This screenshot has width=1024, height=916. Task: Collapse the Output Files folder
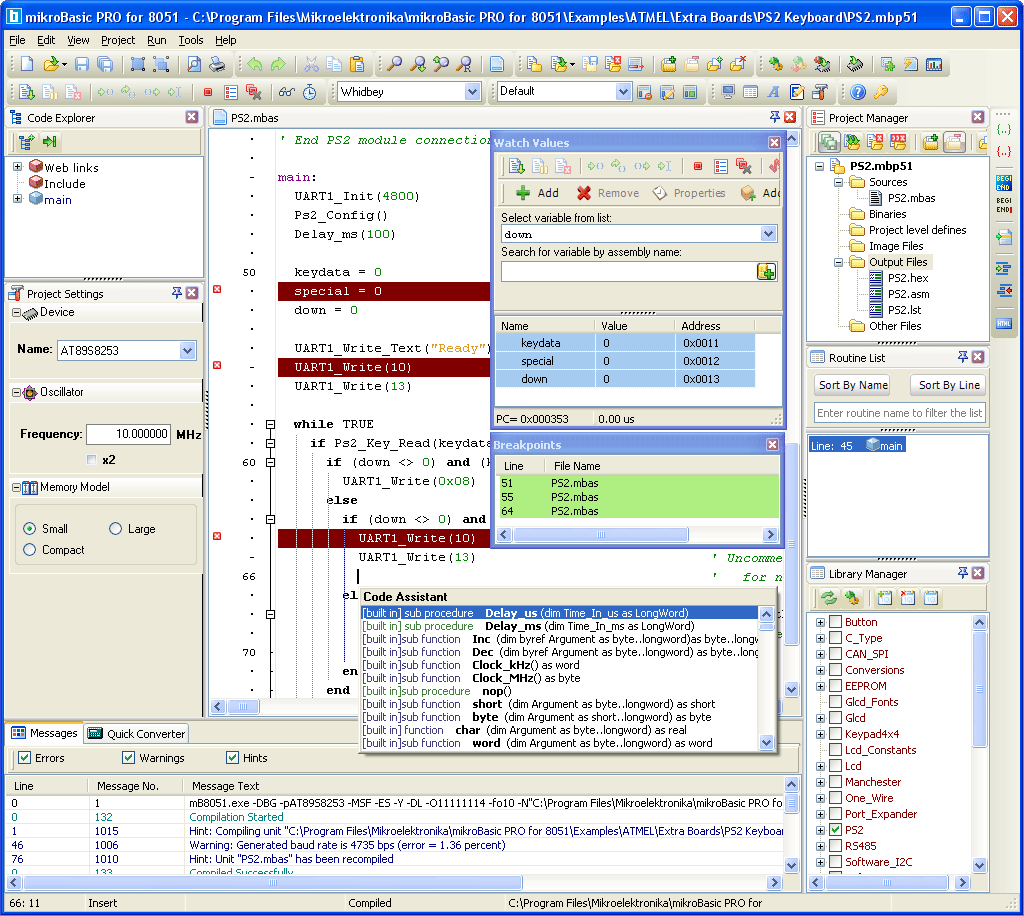coord(839,262)
